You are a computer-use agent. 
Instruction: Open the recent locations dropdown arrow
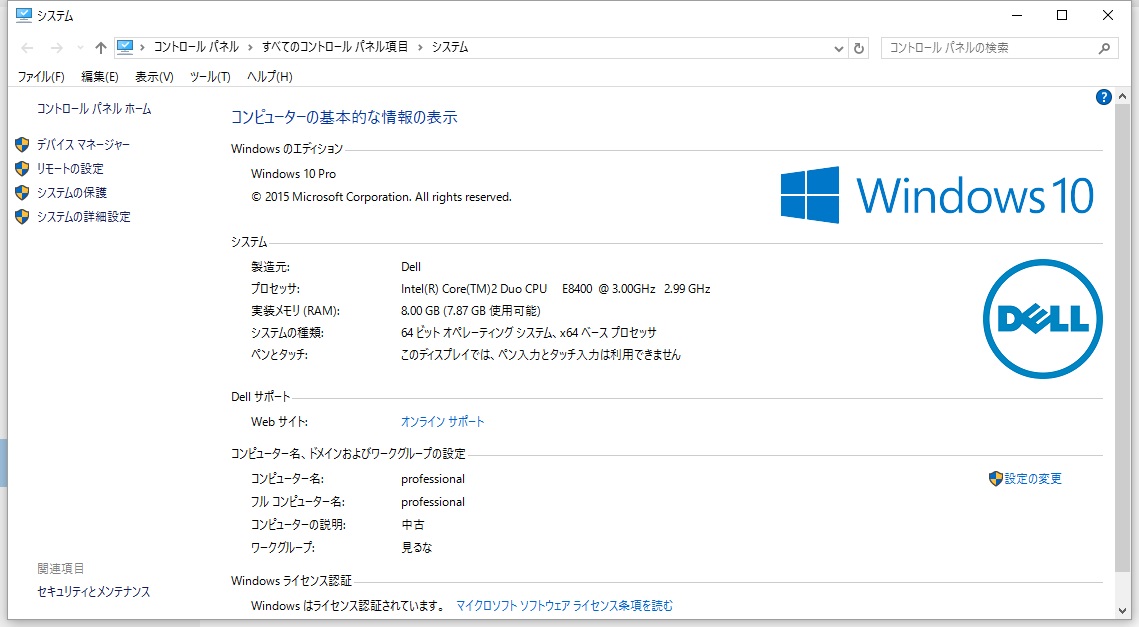coord(80,48)
